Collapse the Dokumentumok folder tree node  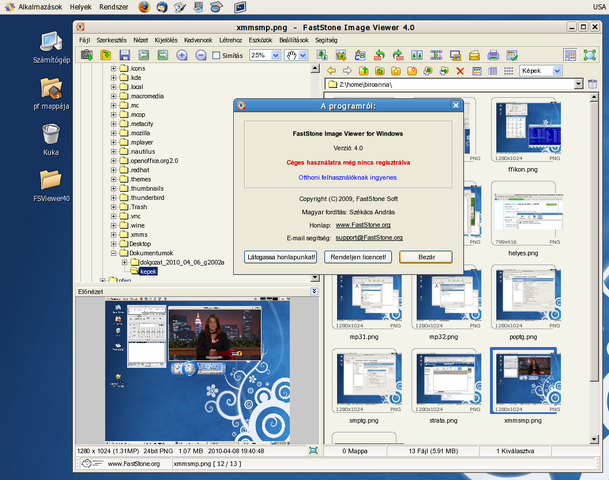pyautogui.click(x=113, y=253)
